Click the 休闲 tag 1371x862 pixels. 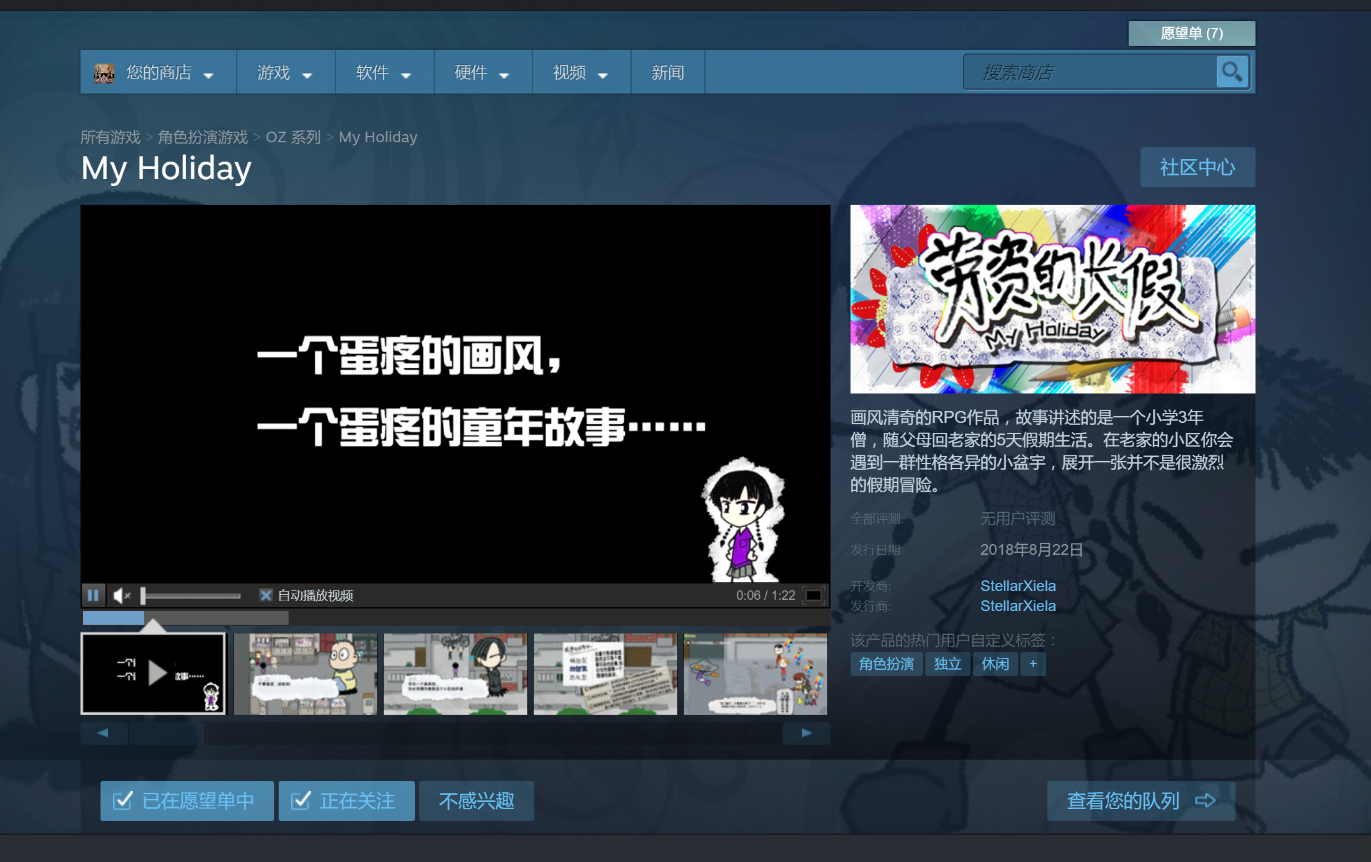[x=996, y=664]
